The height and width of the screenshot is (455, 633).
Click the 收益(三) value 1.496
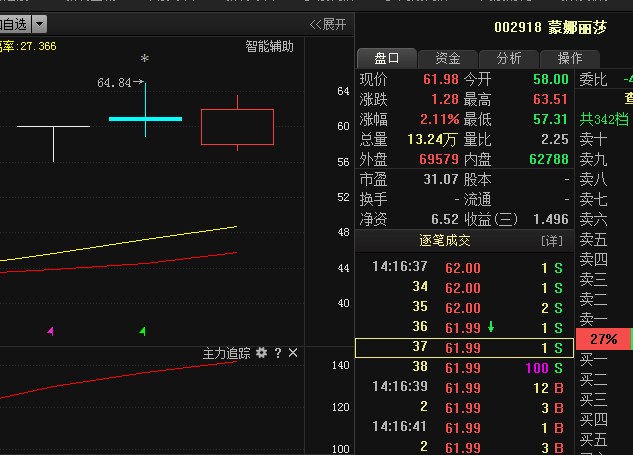(x=551, y=219)
